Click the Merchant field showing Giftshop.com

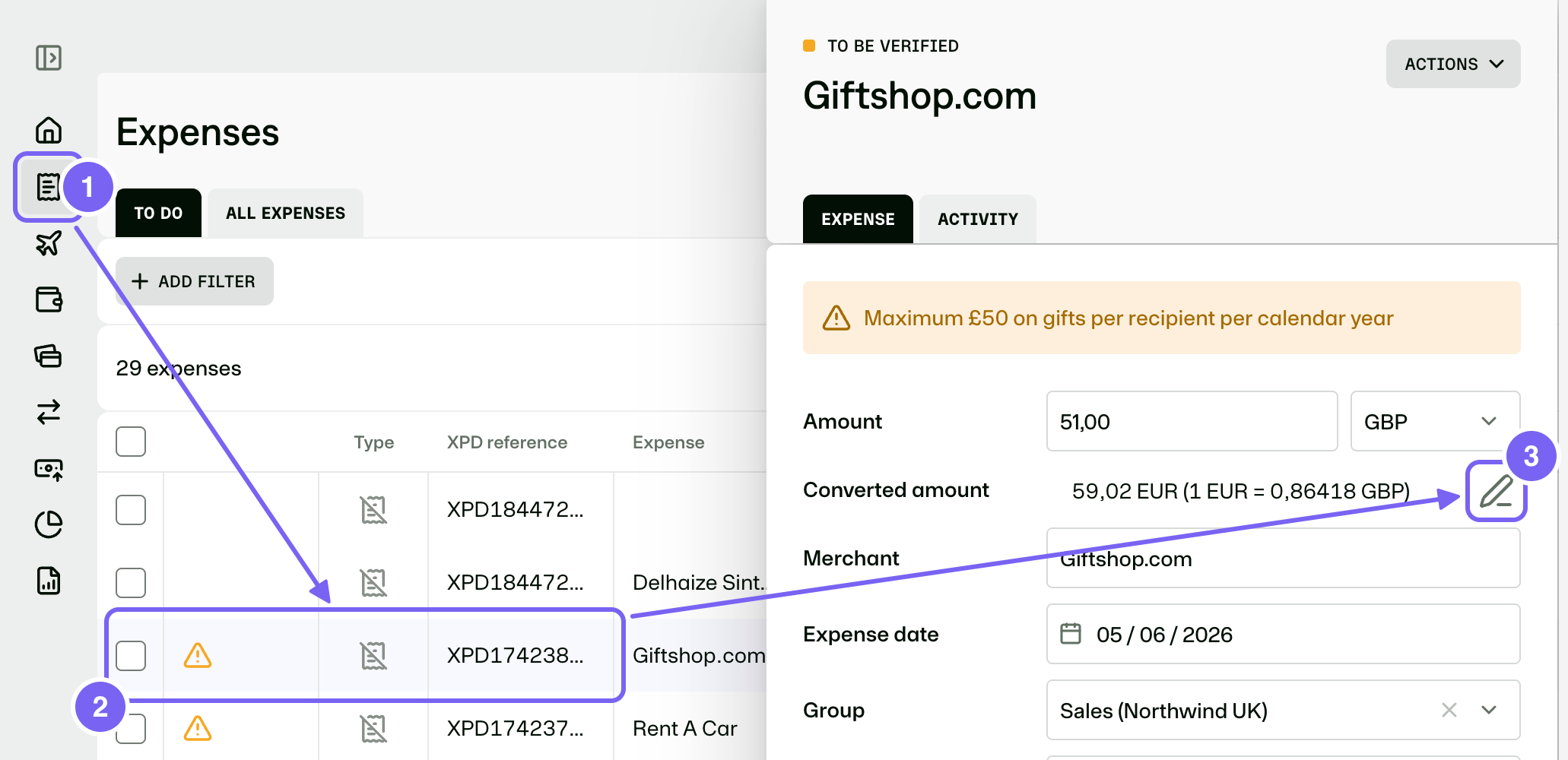tap(1283, 558)
